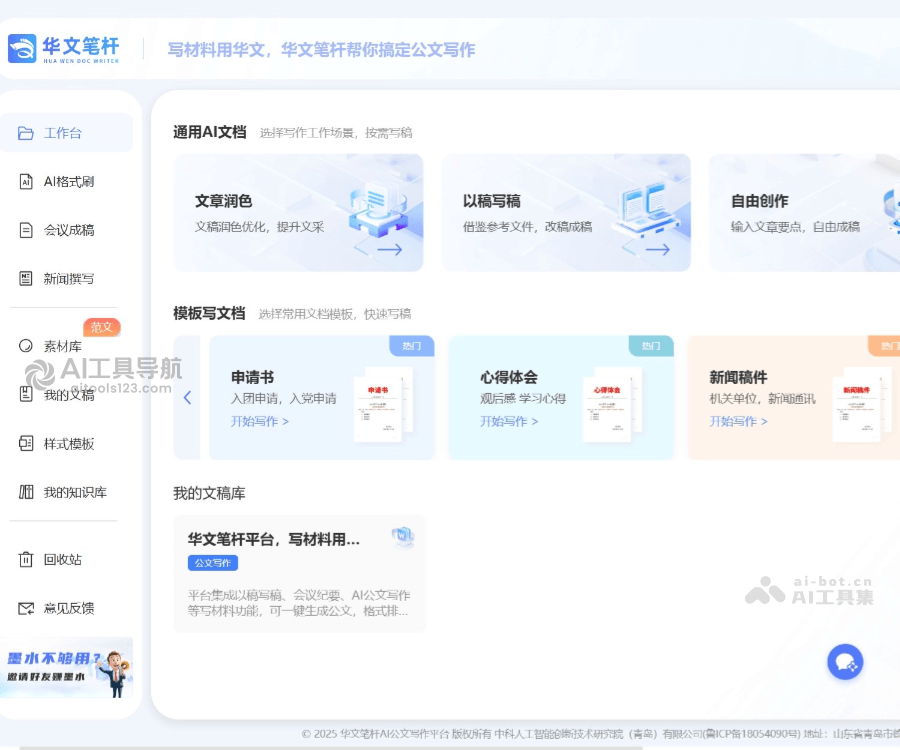Image resolution: width=900 pixels, height=750 pixels.
Task: Click the 回收站 trash can icon
Action: pyautogui.click(x=26, y=559)
